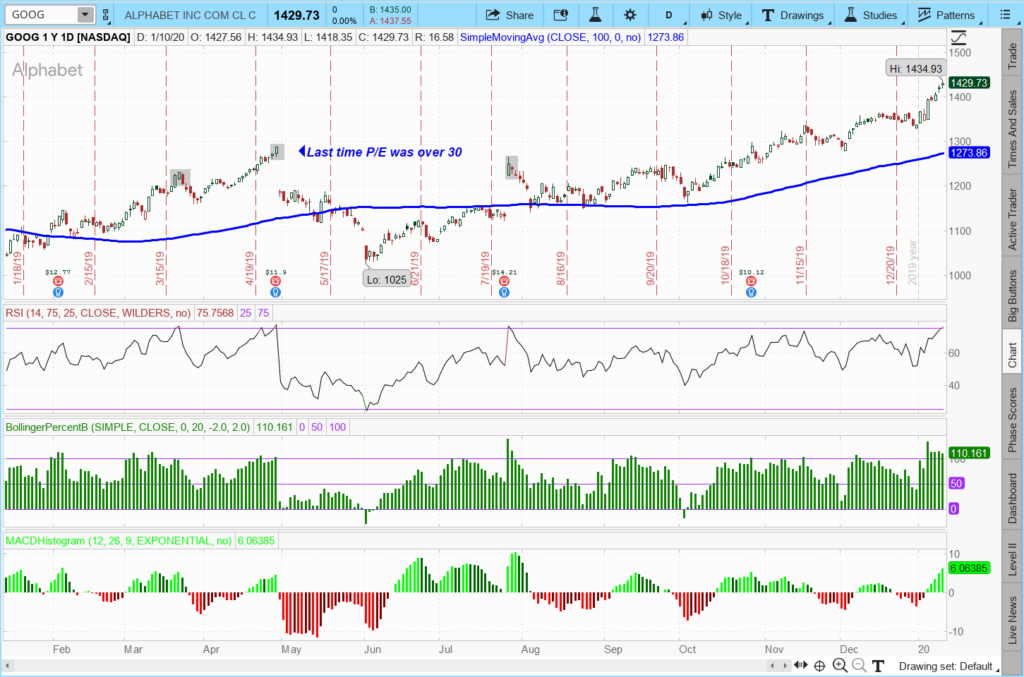The width and height of the screenshot is (1024, 677).
Task: Click the RSI study label
Action: pyautogui.click(x=98, y=313)
